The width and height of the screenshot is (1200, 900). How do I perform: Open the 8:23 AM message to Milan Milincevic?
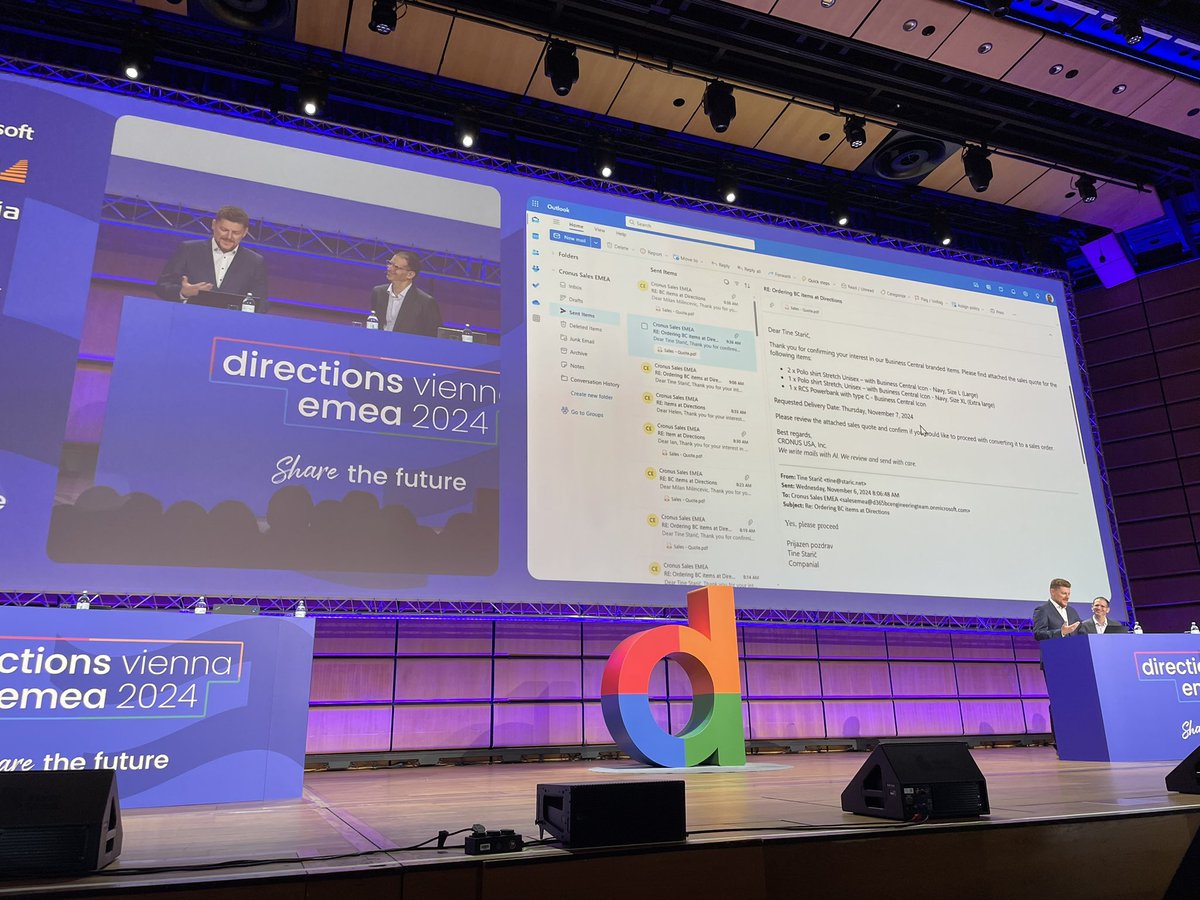(x=700, y=487)
